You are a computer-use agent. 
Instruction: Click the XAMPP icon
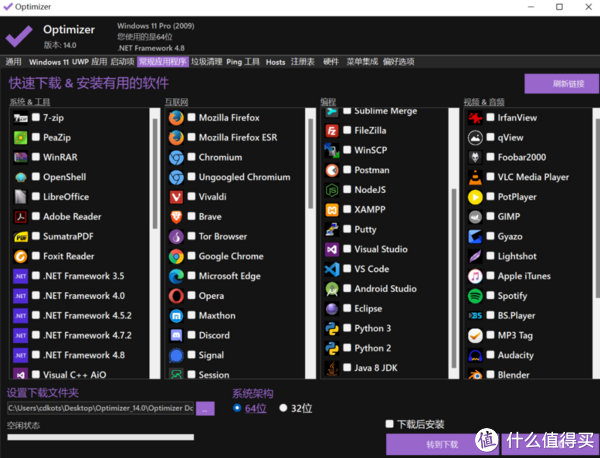coord(332,210)
